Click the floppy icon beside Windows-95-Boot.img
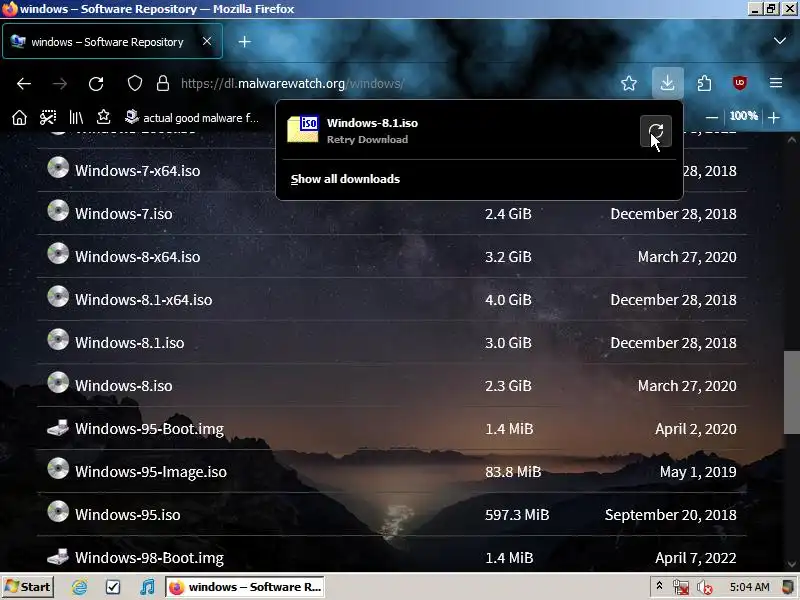 pyautogui.click(x=58, y=428)
